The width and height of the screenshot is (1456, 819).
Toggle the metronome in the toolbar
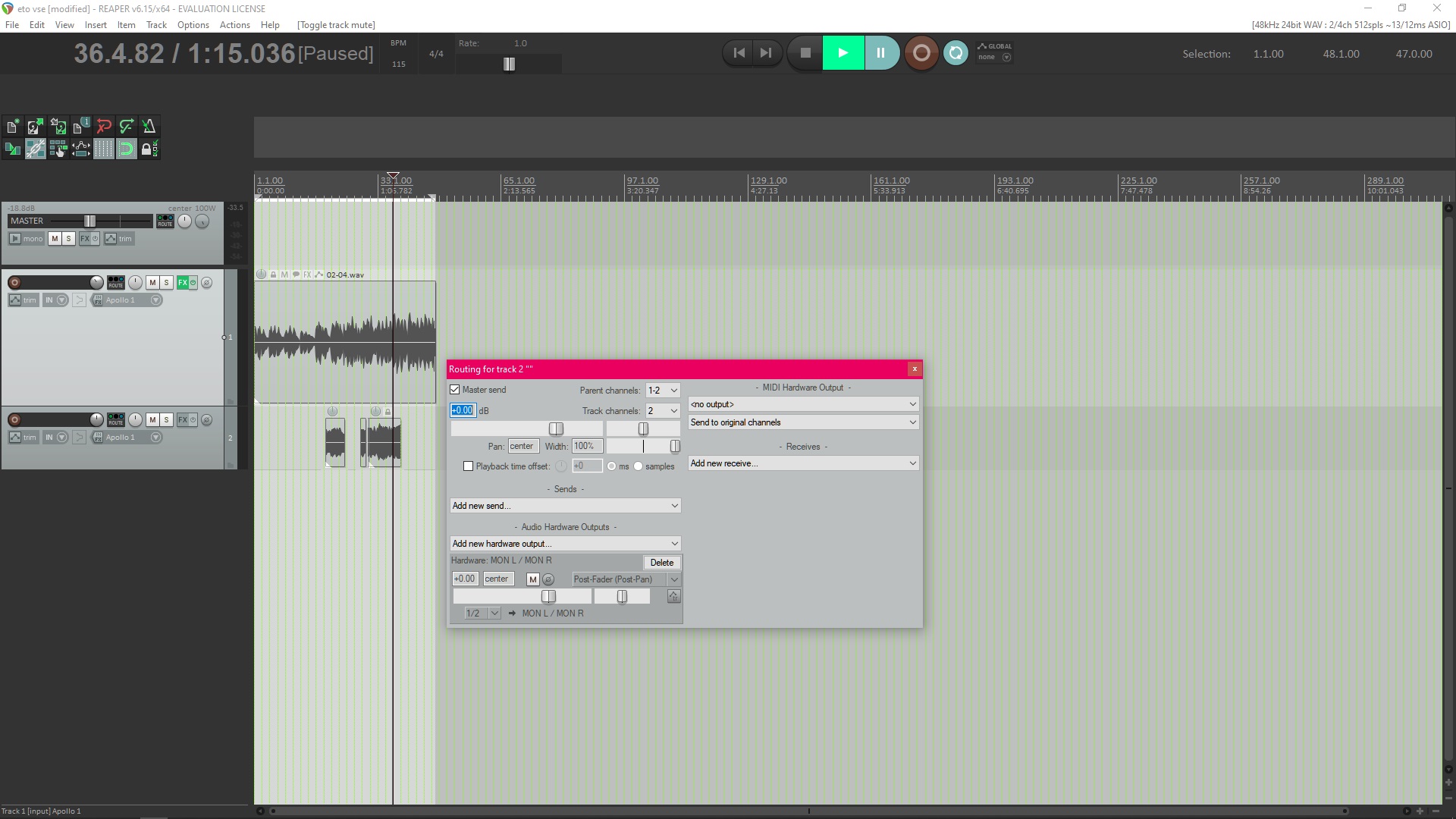click(x=149, y=127)
